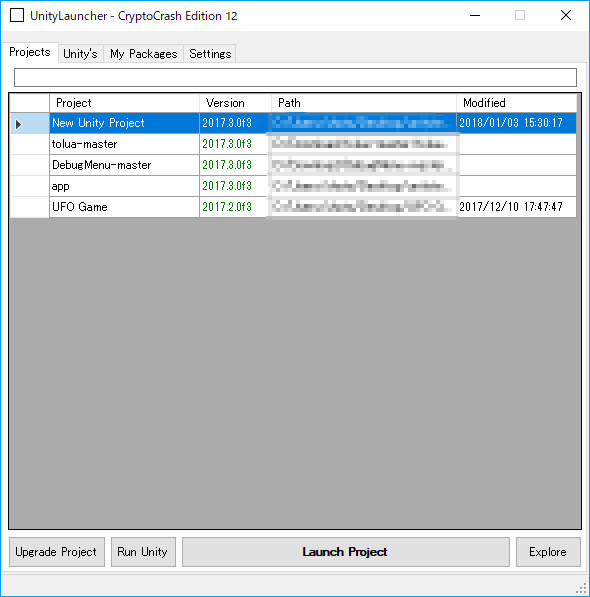590x597 pixels.
Task: Click the Launch Project button
Action: point(346,552)
